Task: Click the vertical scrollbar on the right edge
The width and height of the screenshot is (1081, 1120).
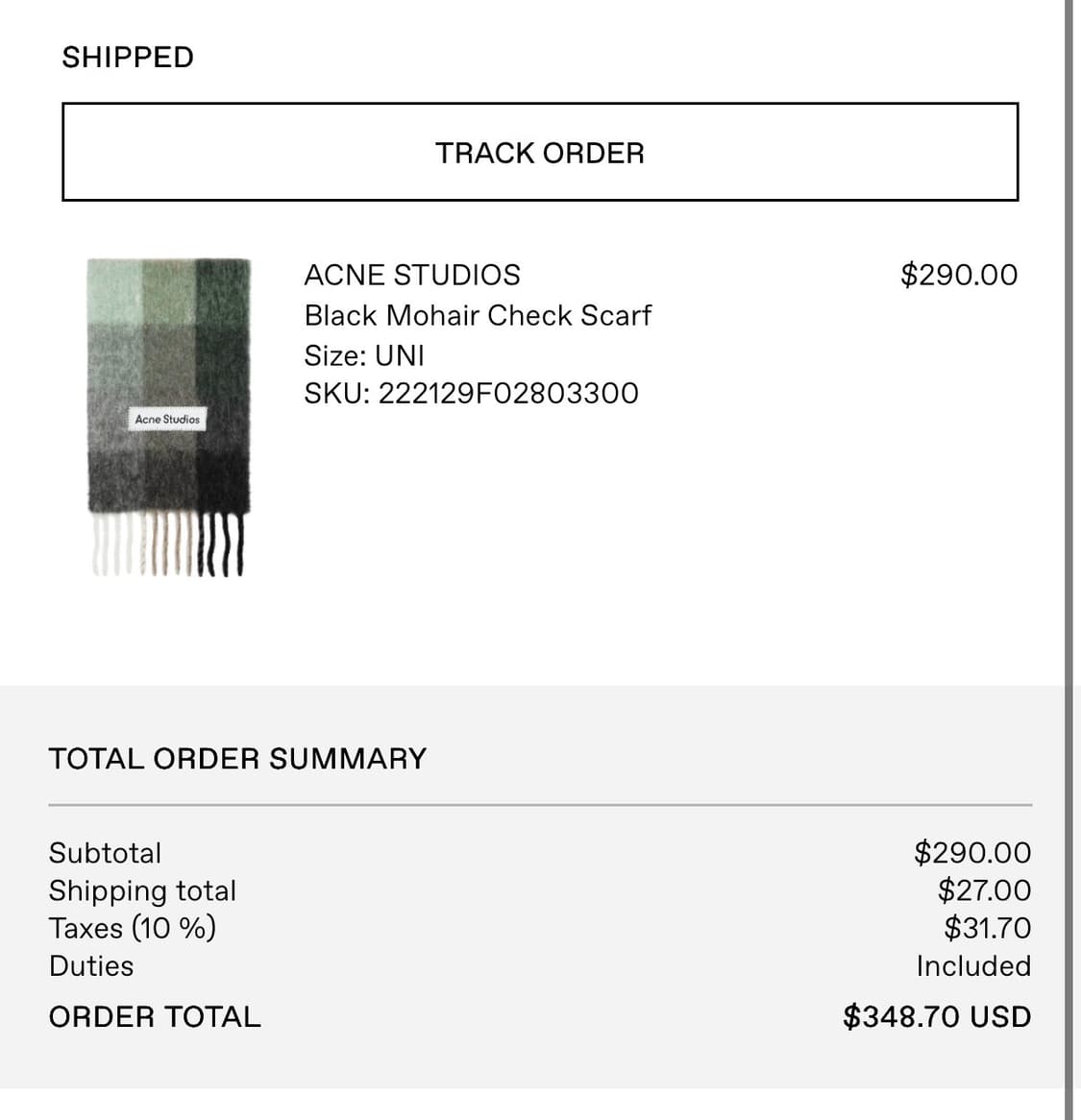Action: [1069, 557]
